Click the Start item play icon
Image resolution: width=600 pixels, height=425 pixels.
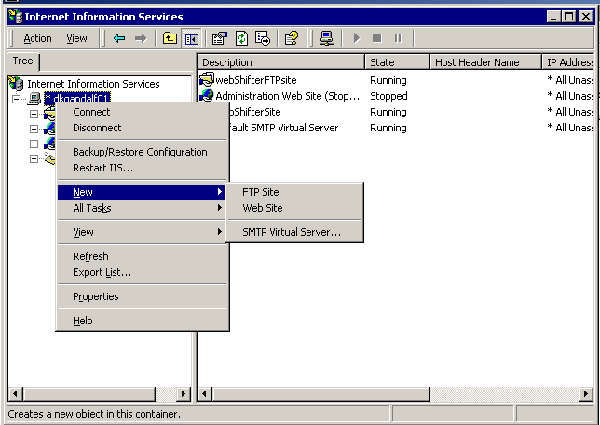[357, 38]
